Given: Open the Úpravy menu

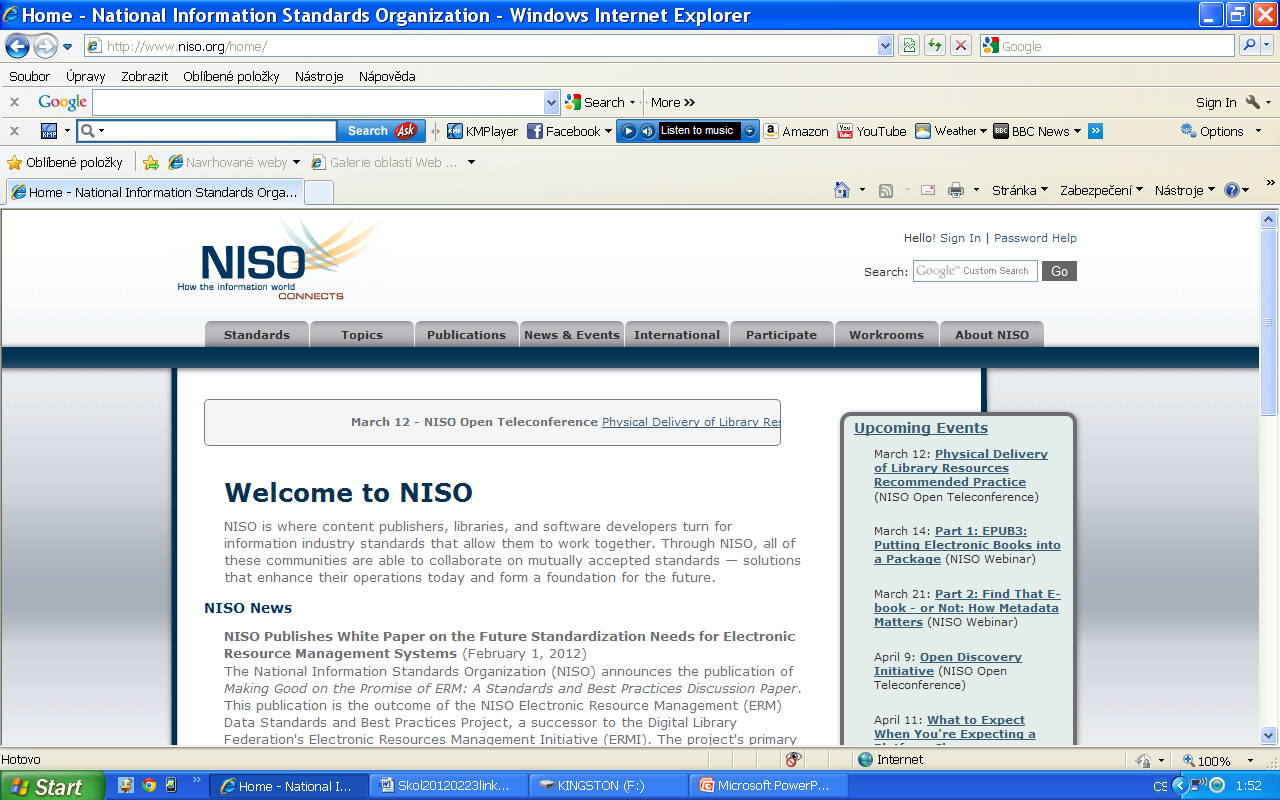Looking at the screenshot, I should 86,76.
